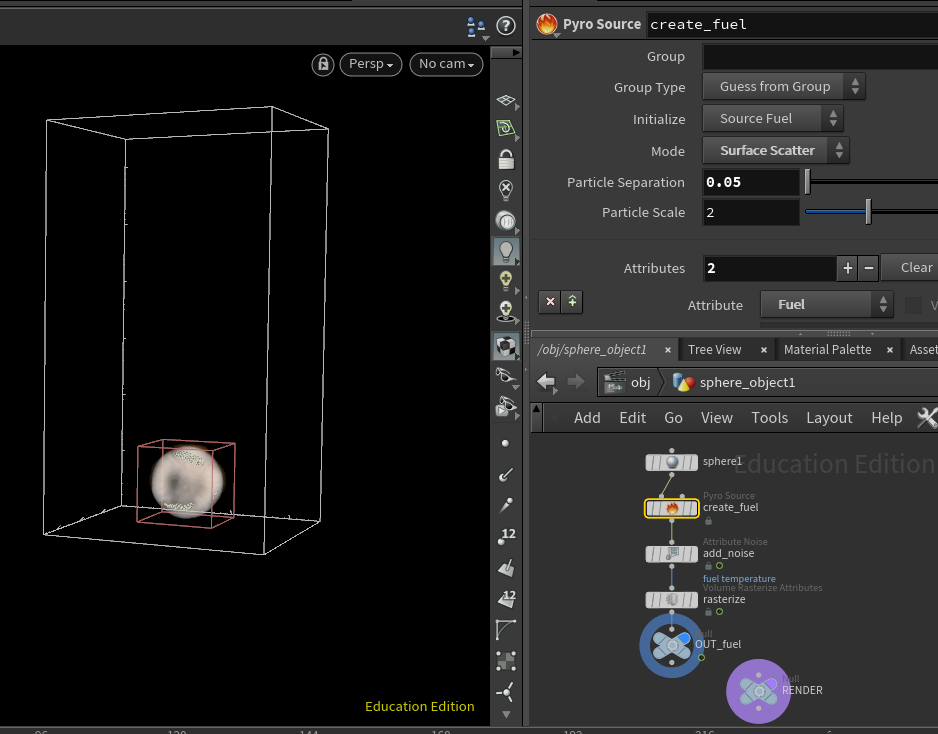938x734 pixels.
Task: Click the wrench icon in network editor
Action: [926, 418]
